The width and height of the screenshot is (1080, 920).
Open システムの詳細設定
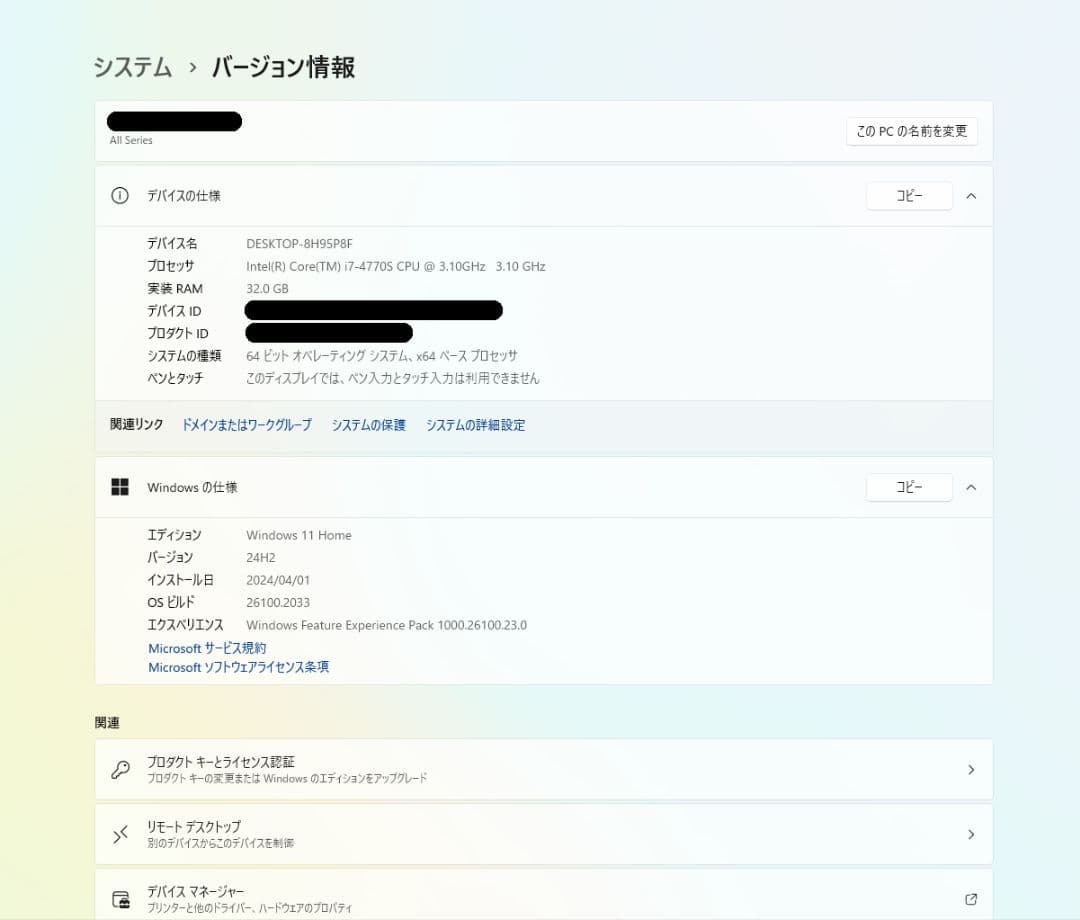pos(475,425)
